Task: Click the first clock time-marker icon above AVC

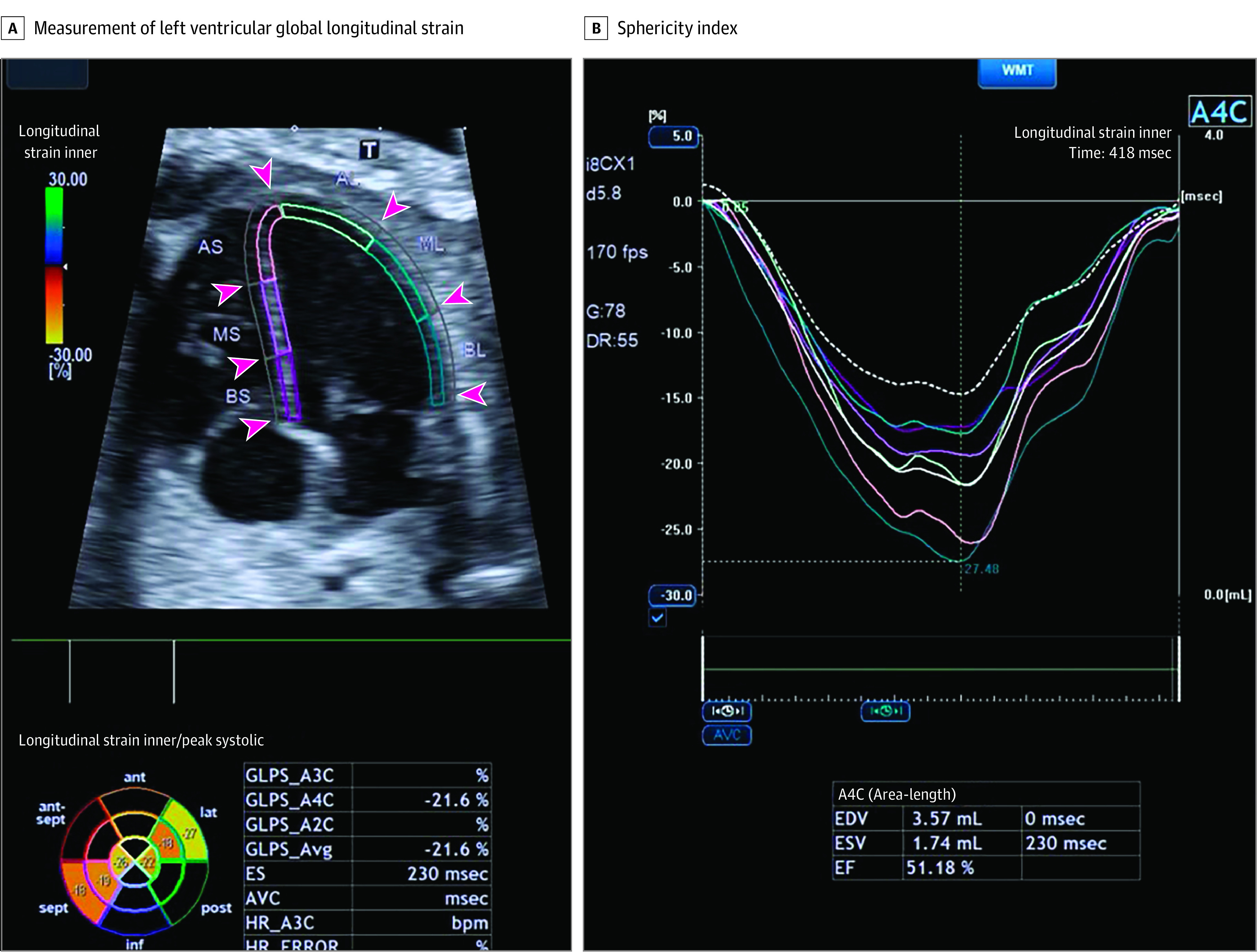Action: pos(727,711)
